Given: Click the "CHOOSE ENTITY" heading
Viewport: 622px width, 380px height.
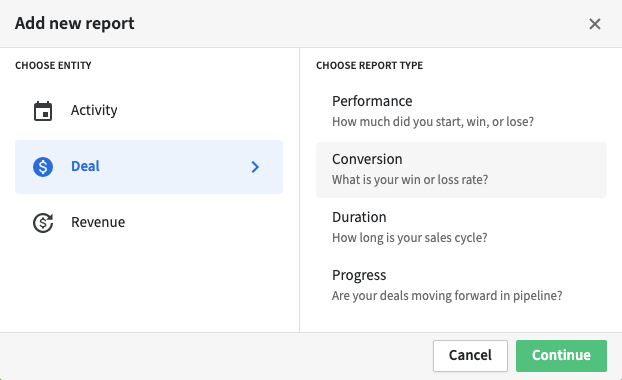Looking at the screenshot, I should [53, 65].
